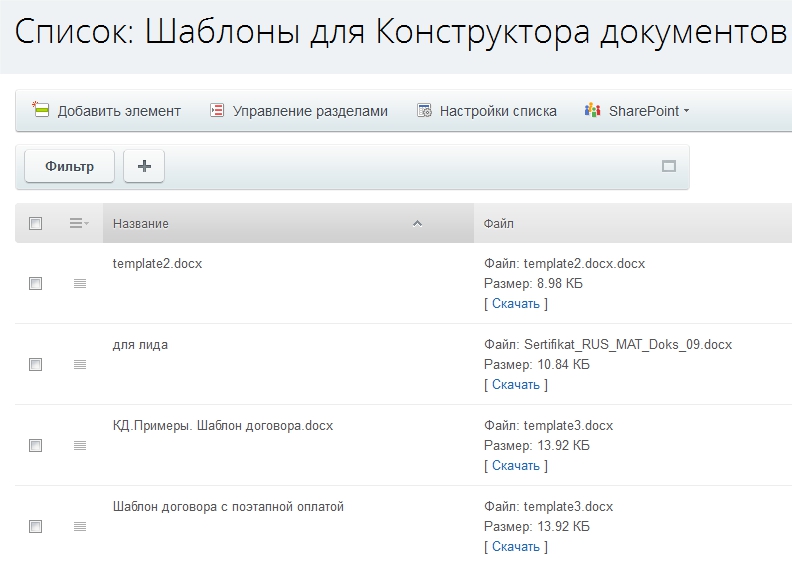The height and width of the screenshot is (565, 792).
Task: Click the List settings gear icon
Action: click(424, 111)
